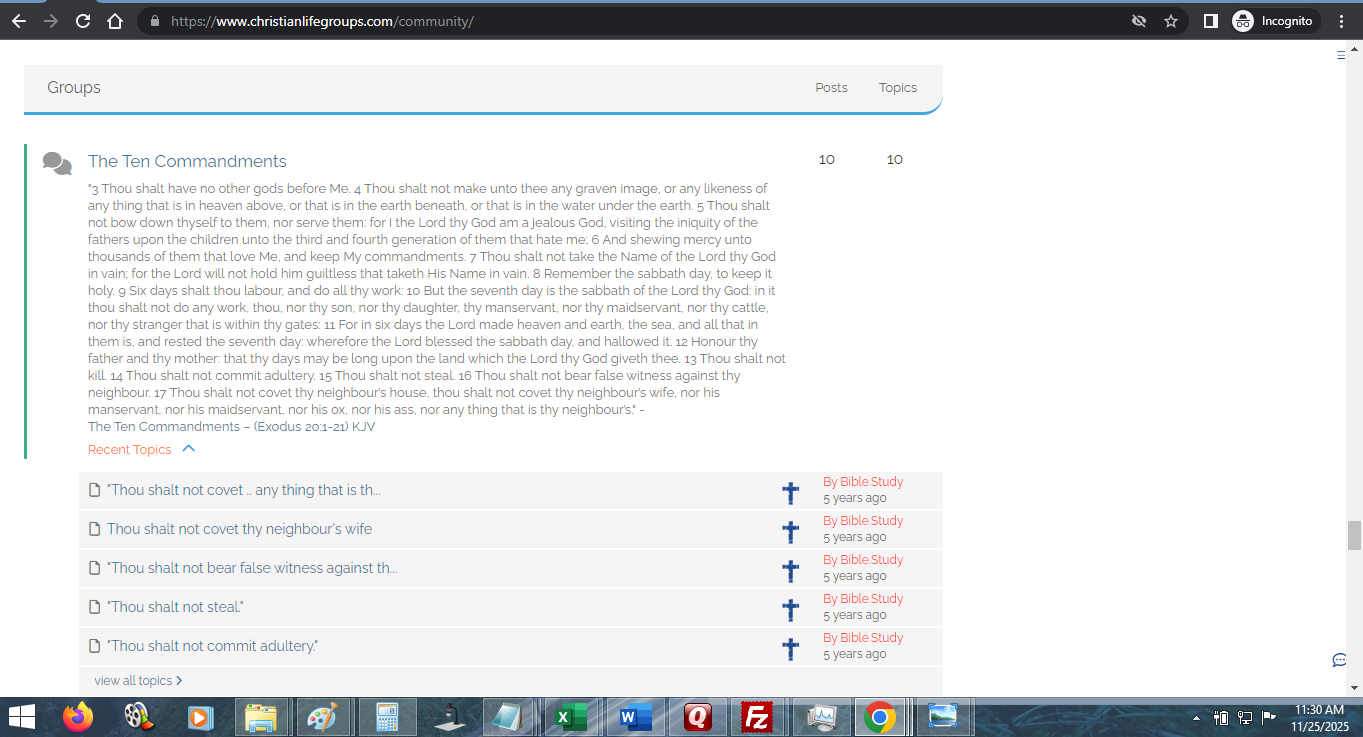Click the speech bubbles icon beside The Ten Commandments

(x=57, y=163)
